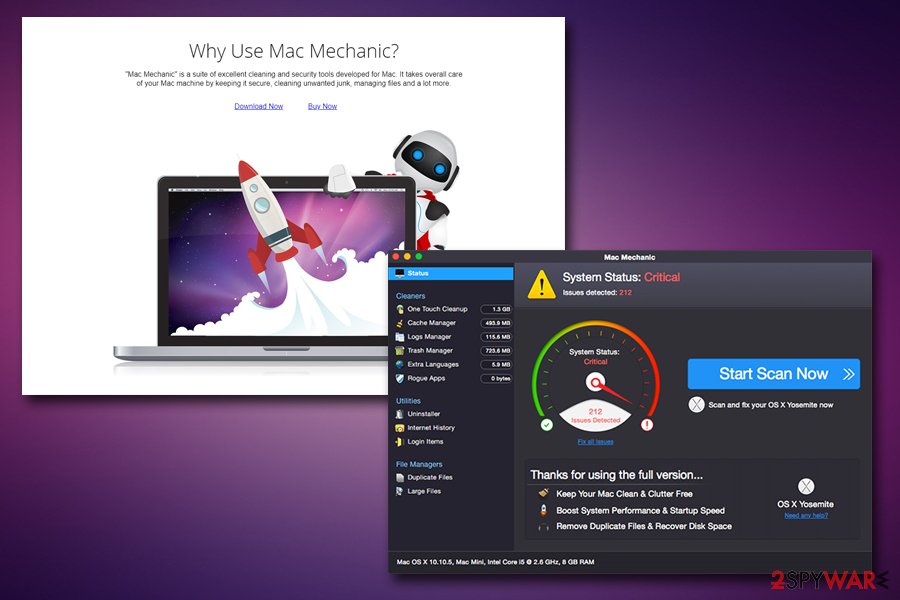Click the system status gauge needle

coord(611,390)
